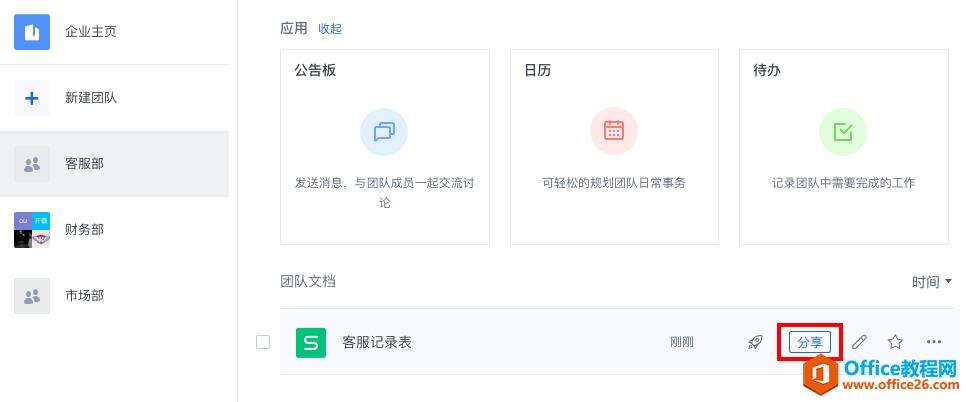The image size is (966, 402).
Task: Click the 团队文档 section heading
Action: click(308, 282)
